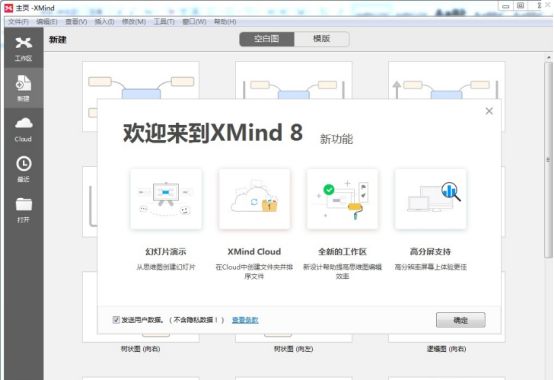Screen dimensions: 554x380
Task: Click the 树状图 (向右) label
Action: [x=140, y=349]
